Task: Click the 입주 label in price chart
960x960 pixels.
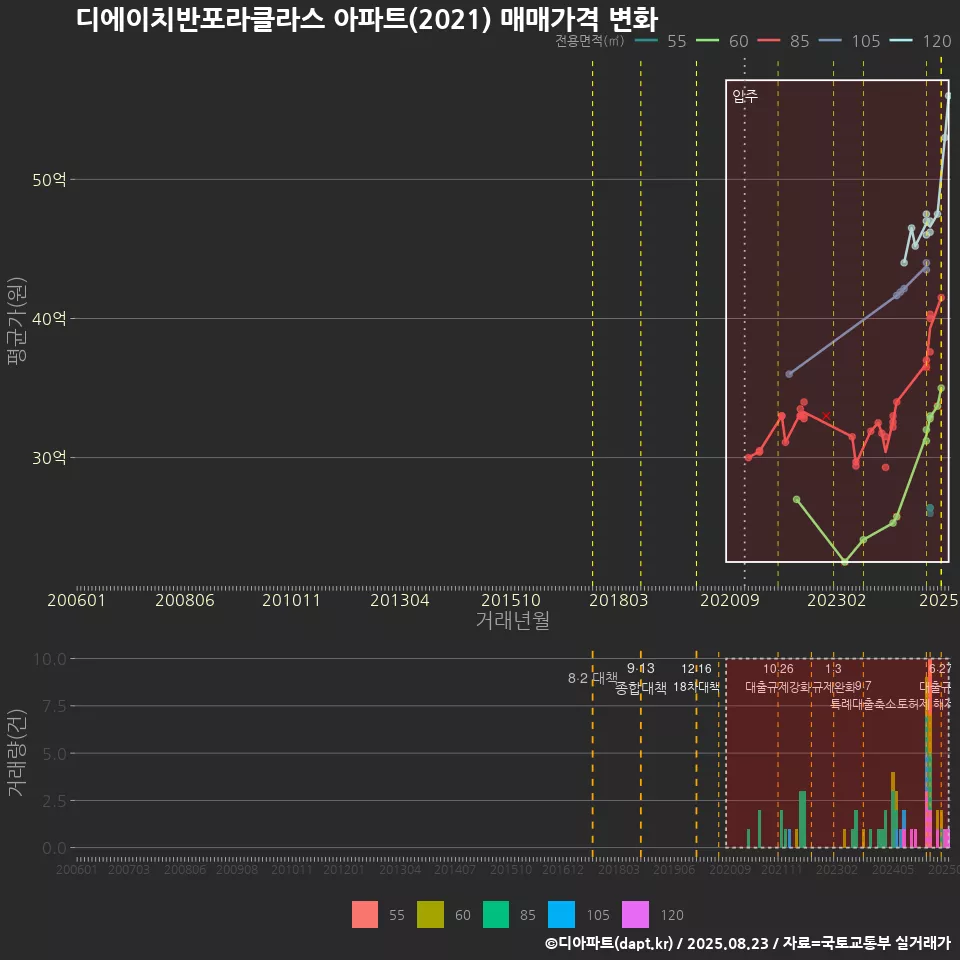Action: click(745, 96)
